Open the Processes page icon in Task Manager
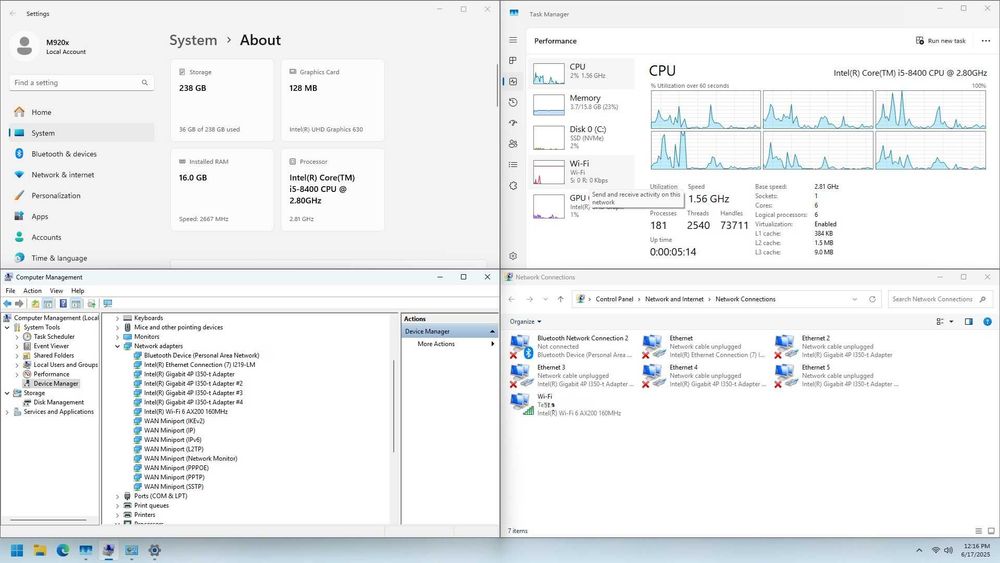The width and height of the screenshot is (1000, 563). pos(513,61)
